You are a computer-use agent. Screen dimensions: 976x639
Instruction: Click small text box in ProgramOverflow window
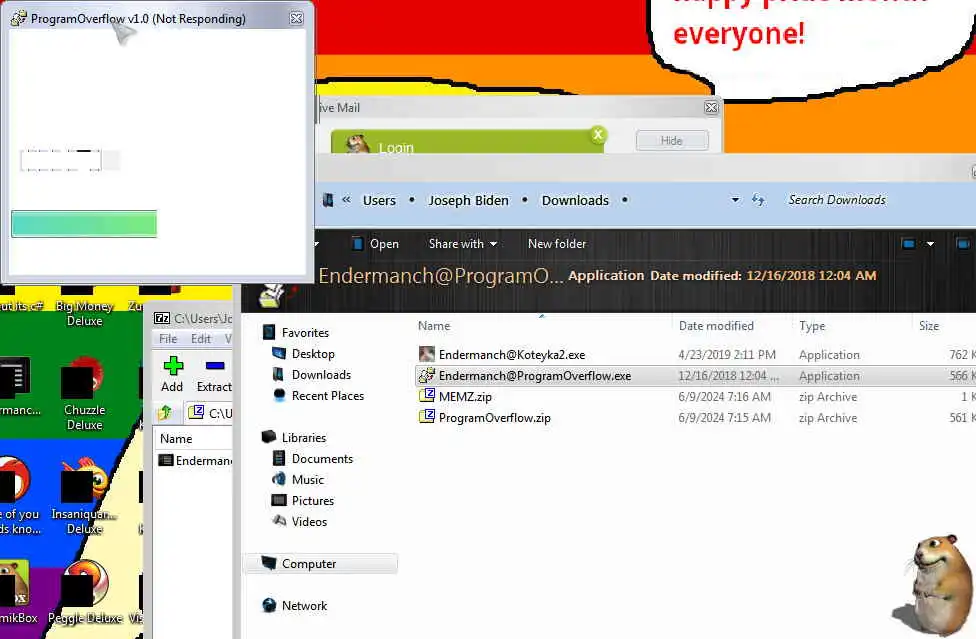click(x=61, y=160)
